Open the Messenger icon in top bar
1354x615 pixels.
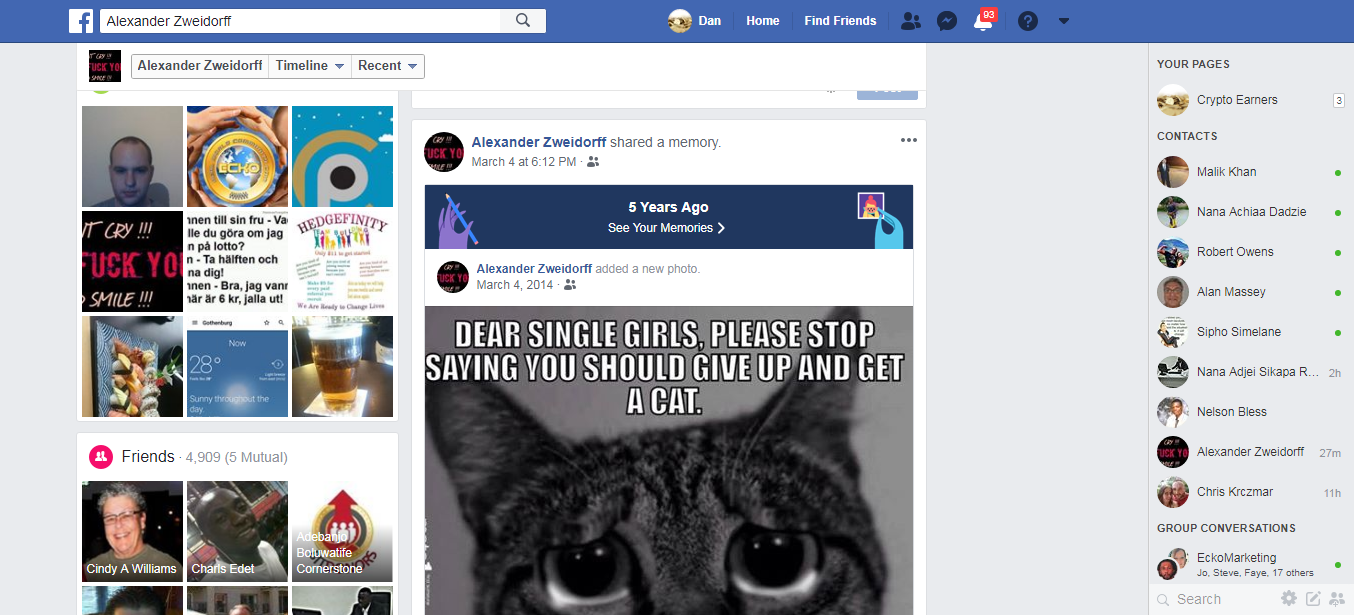tap(947, 21)
